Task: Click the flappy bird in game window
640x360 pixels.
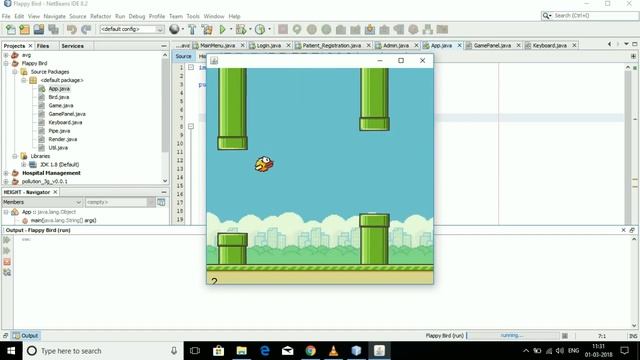Action: click(x=264, y=164)
